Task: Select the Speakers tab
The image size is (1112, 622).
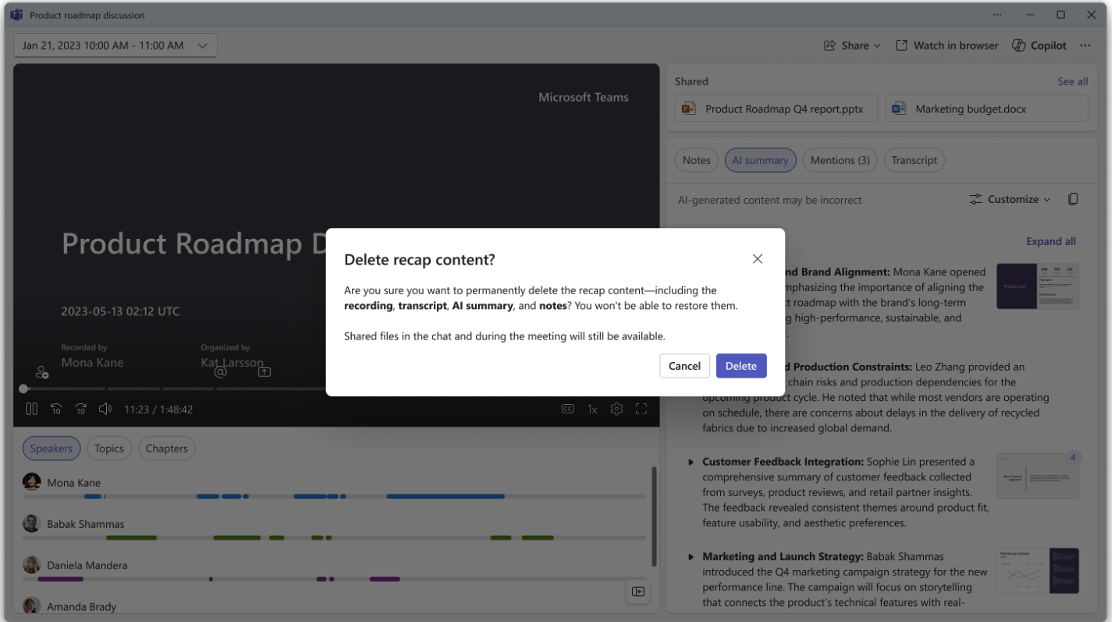Action: [51, 448]
